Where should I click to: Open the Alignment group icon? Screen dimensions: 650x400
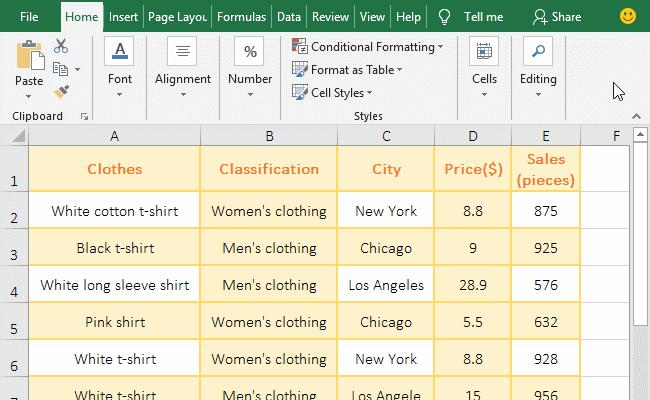(x=182, y=51)
